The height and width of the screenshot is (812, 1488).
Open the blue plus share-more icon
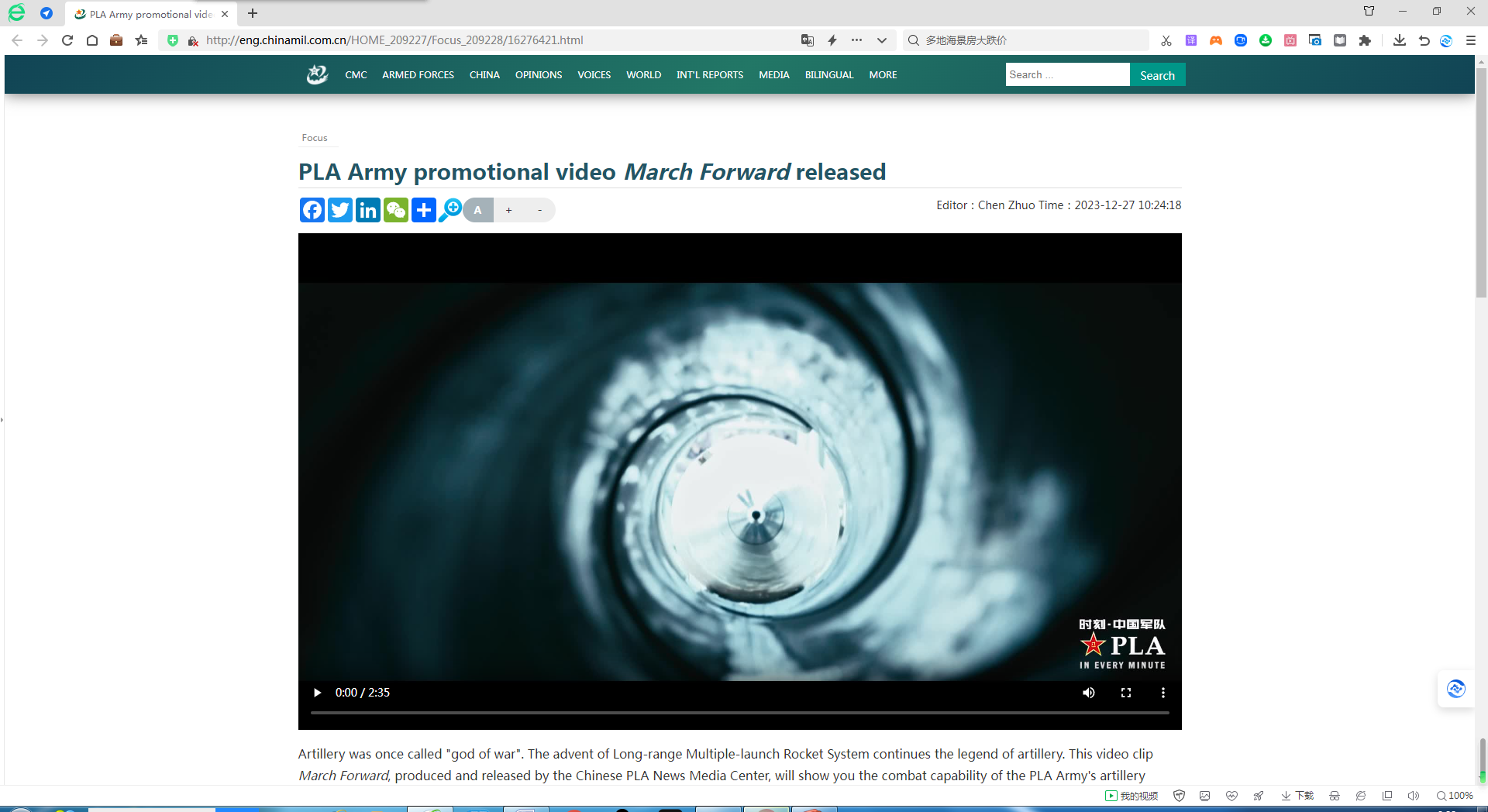click(424, 210)
